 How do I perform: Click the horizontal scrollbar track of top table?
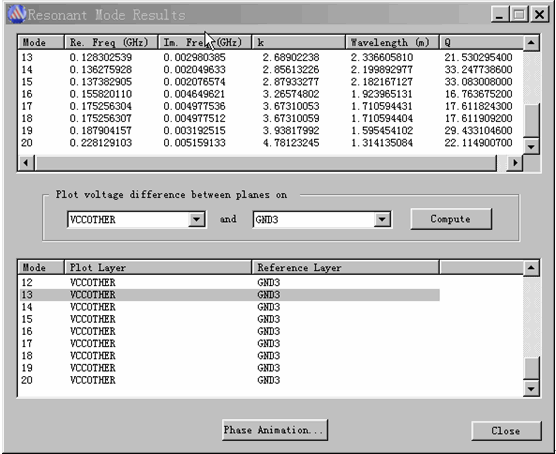265,163
